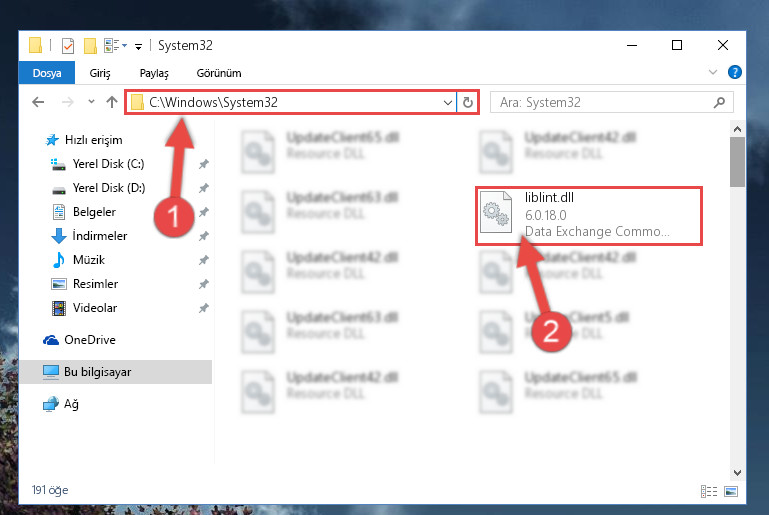This screenshot has width=769, height=515.
Task: Expand the ribbon with chevron
Action: [x=713, y=72]
